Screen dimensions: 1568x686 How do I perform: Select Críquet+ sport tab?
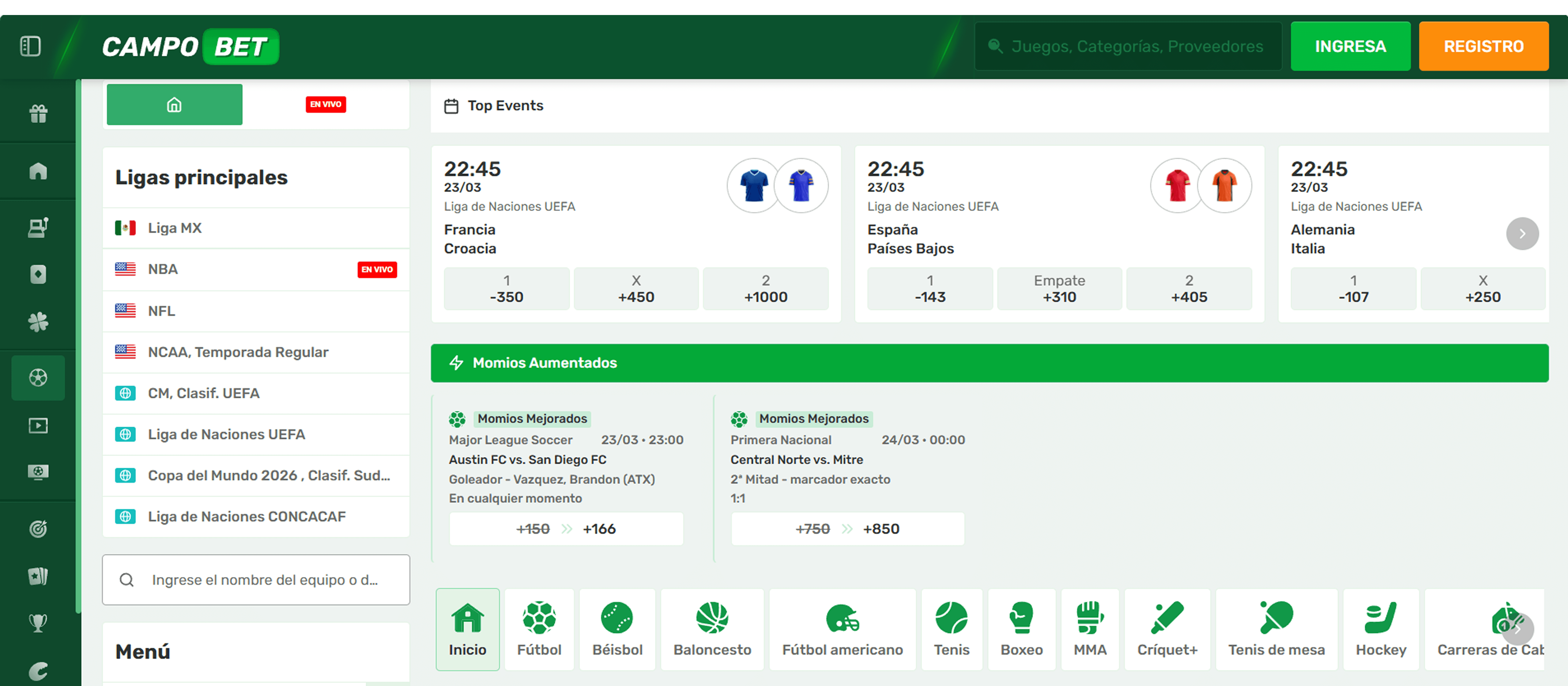pos(1167,629)
